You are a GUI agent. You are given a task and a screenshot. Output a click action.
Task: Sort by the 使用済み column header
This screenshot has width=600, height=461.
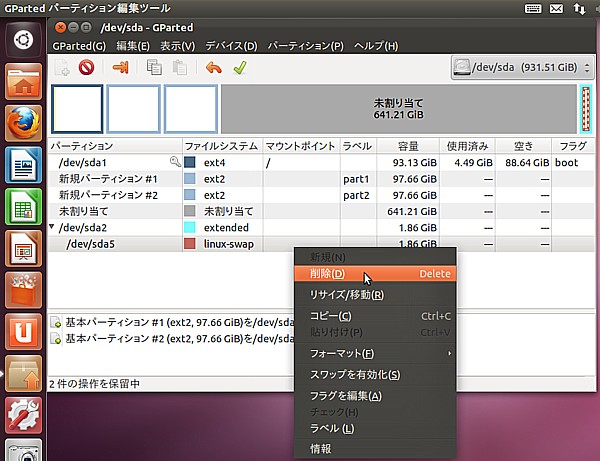[x=467, y=146]
